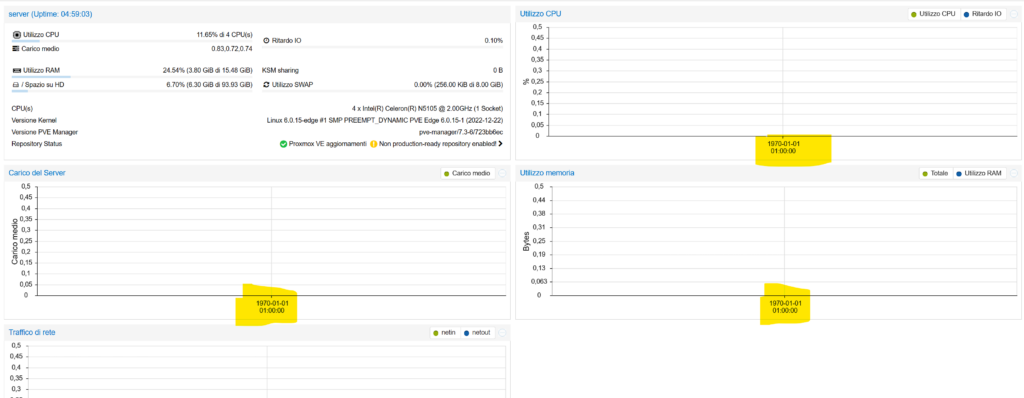1024x398 pixels.
Task: Toggle Carico medio series in the legend
Action: [468, 173]
